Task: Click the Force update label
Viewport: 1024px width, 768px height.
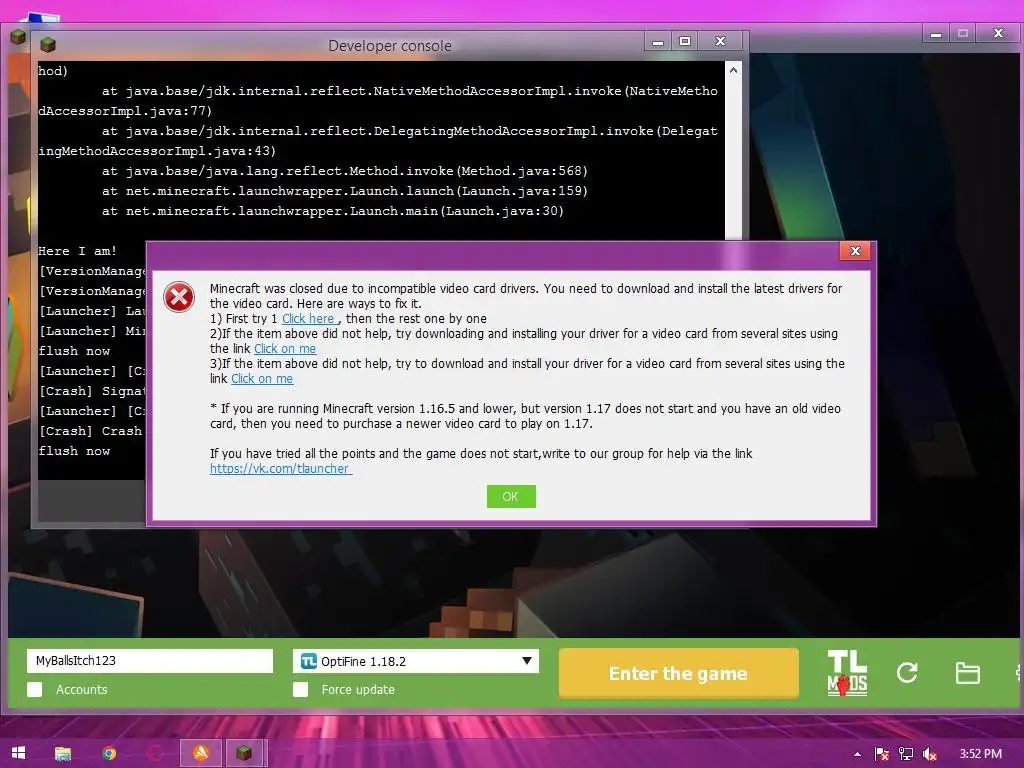Action: pos(358,690)
